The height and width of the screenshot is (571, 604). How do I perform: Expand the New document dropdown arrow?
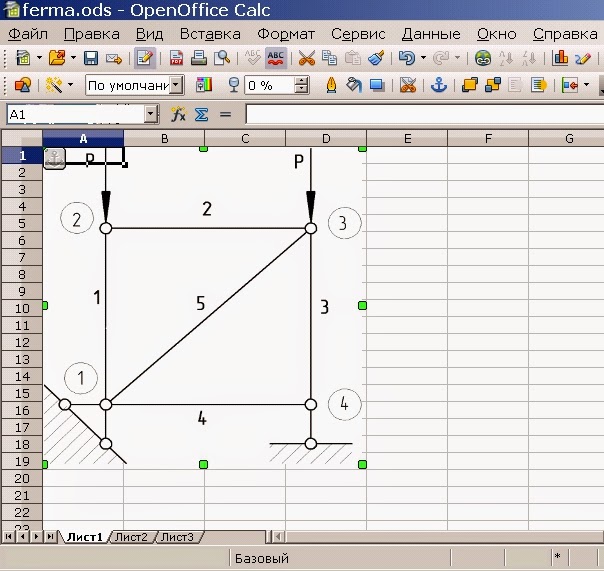point(39,58)
